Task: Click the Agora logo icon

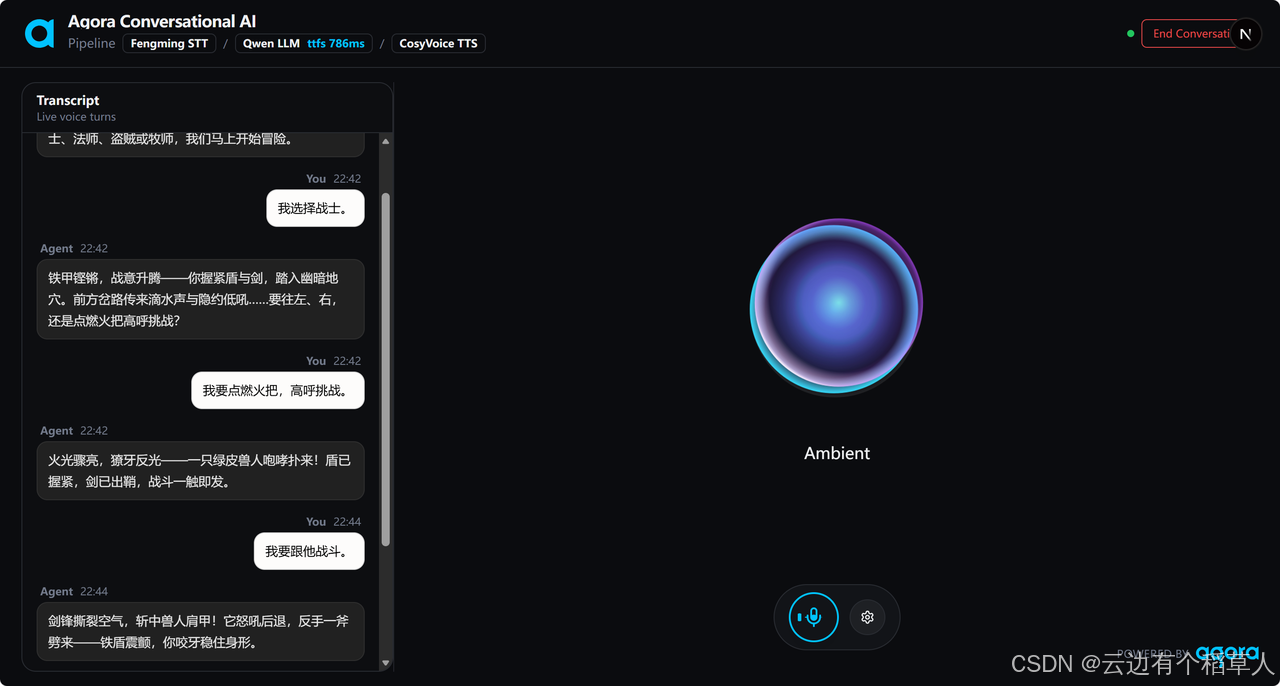Action: click(x=39, y=33)
